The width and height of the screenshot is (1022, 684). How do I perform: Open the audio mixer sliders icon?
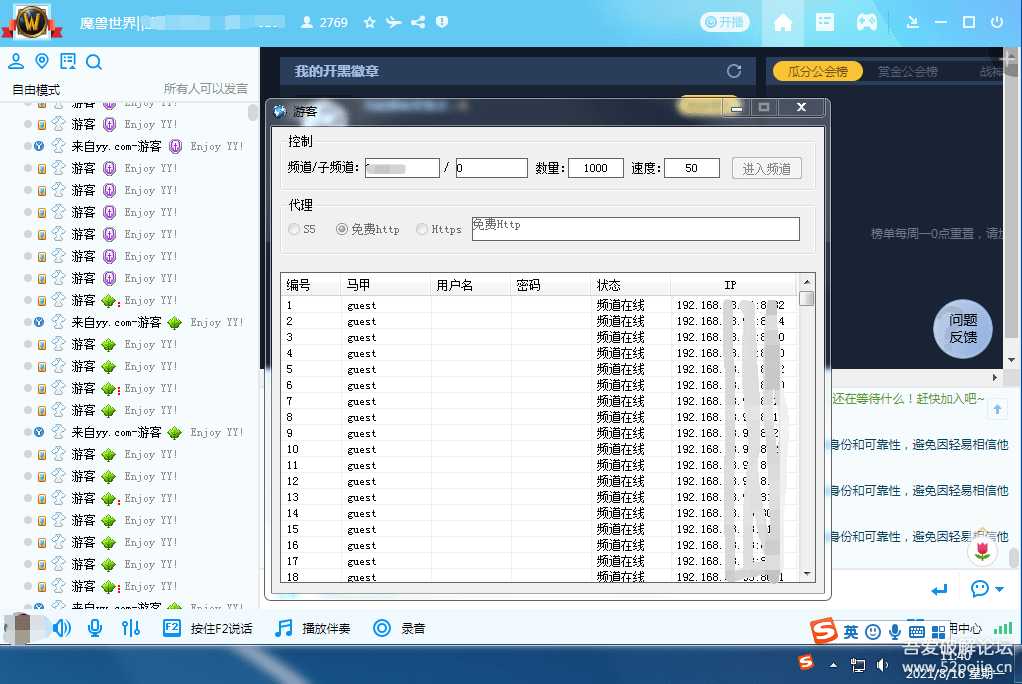click(133, 628)
